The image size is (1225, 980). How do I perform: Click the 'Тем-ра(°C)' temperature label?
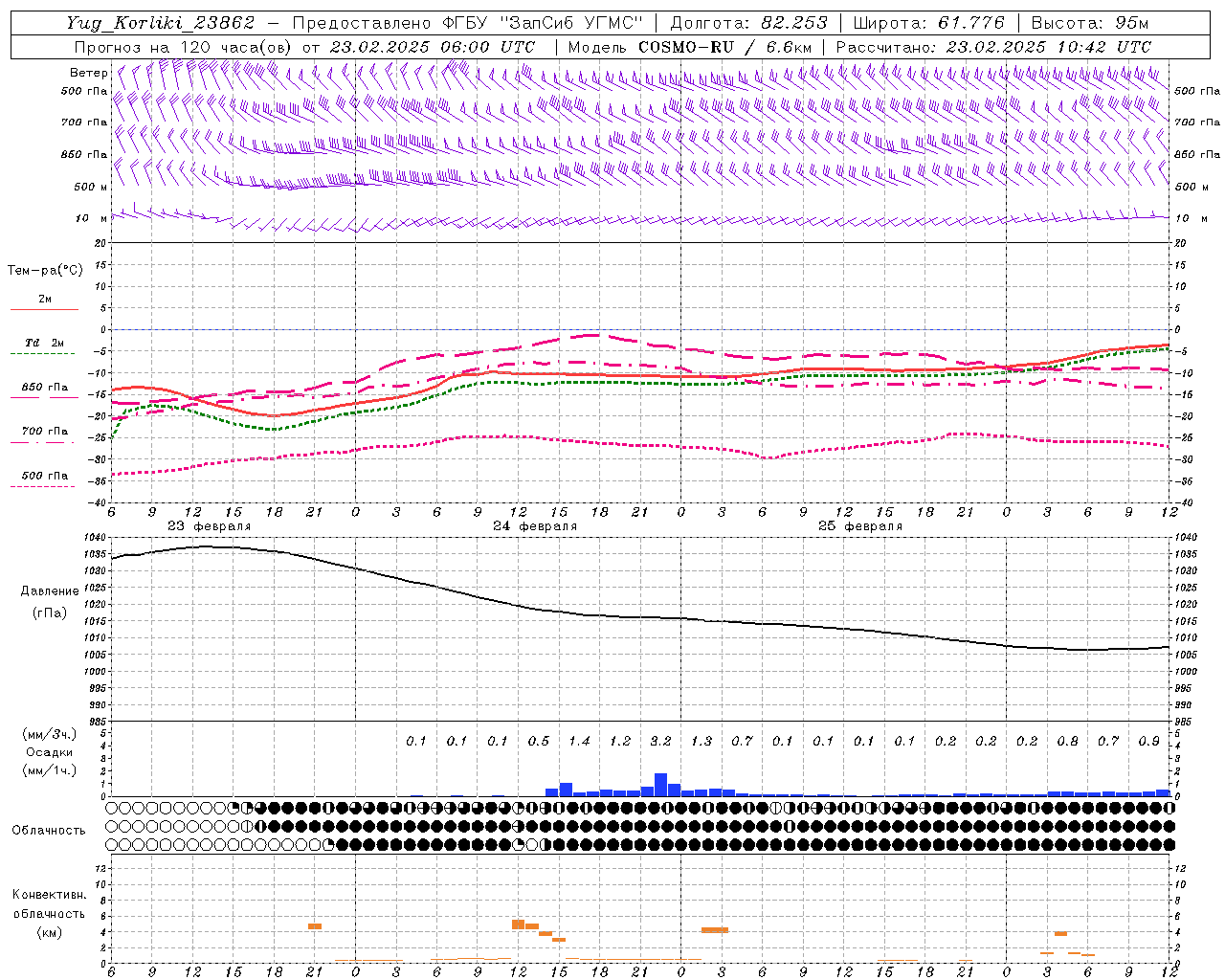point(45,271)
